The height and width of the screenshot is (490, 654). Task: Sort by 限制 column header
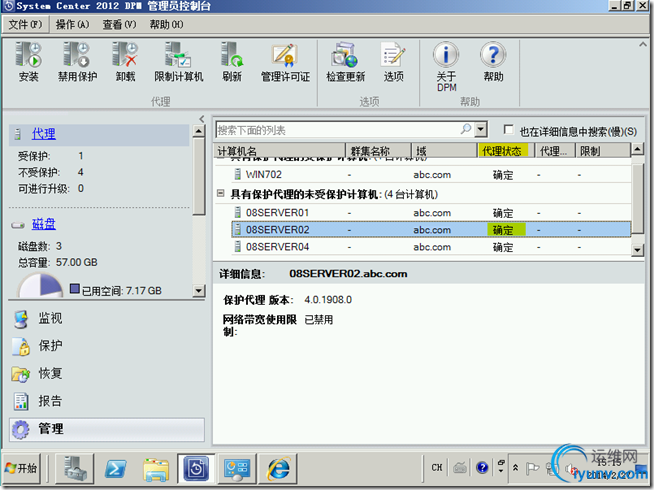coord(603,151)
